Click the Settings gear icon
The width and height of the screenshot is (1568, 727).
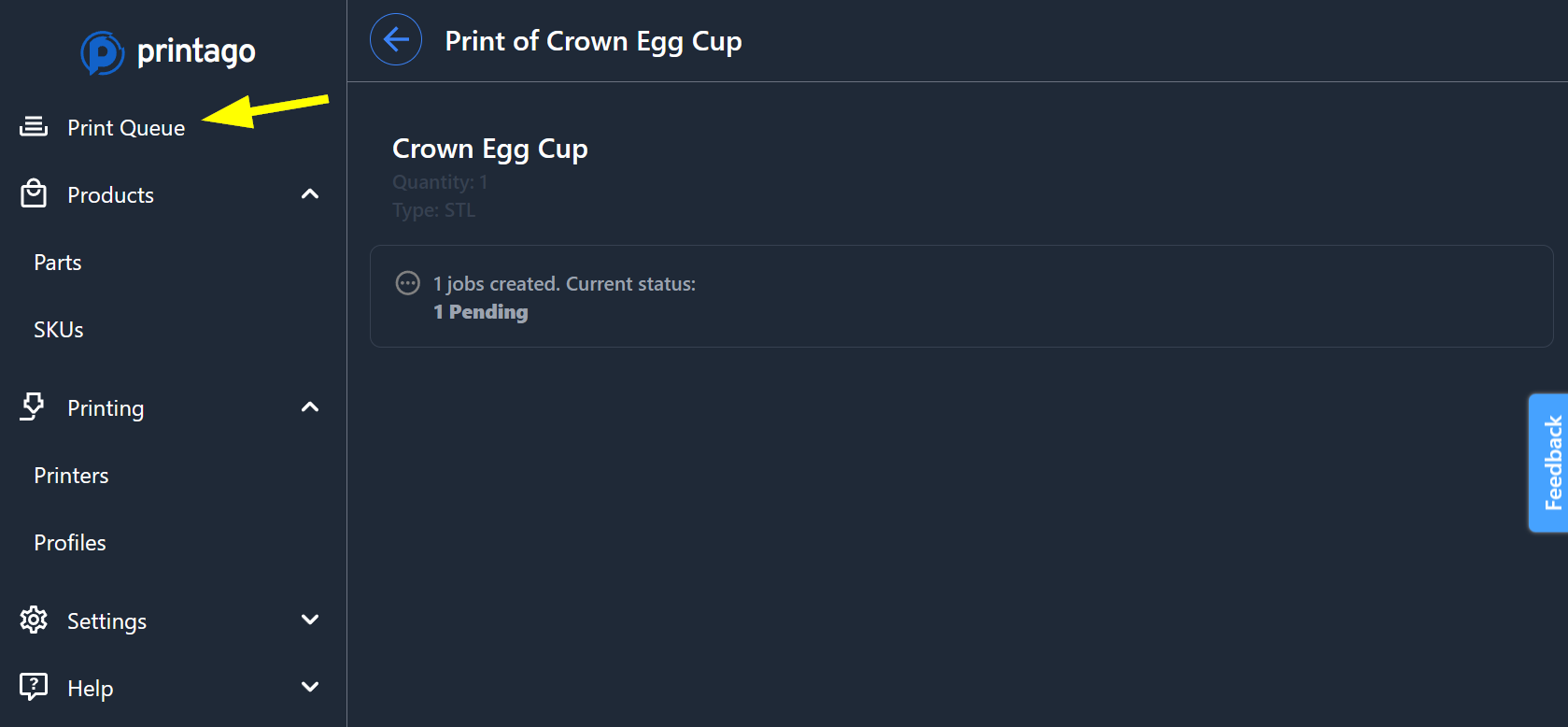(x=34, y=620)
